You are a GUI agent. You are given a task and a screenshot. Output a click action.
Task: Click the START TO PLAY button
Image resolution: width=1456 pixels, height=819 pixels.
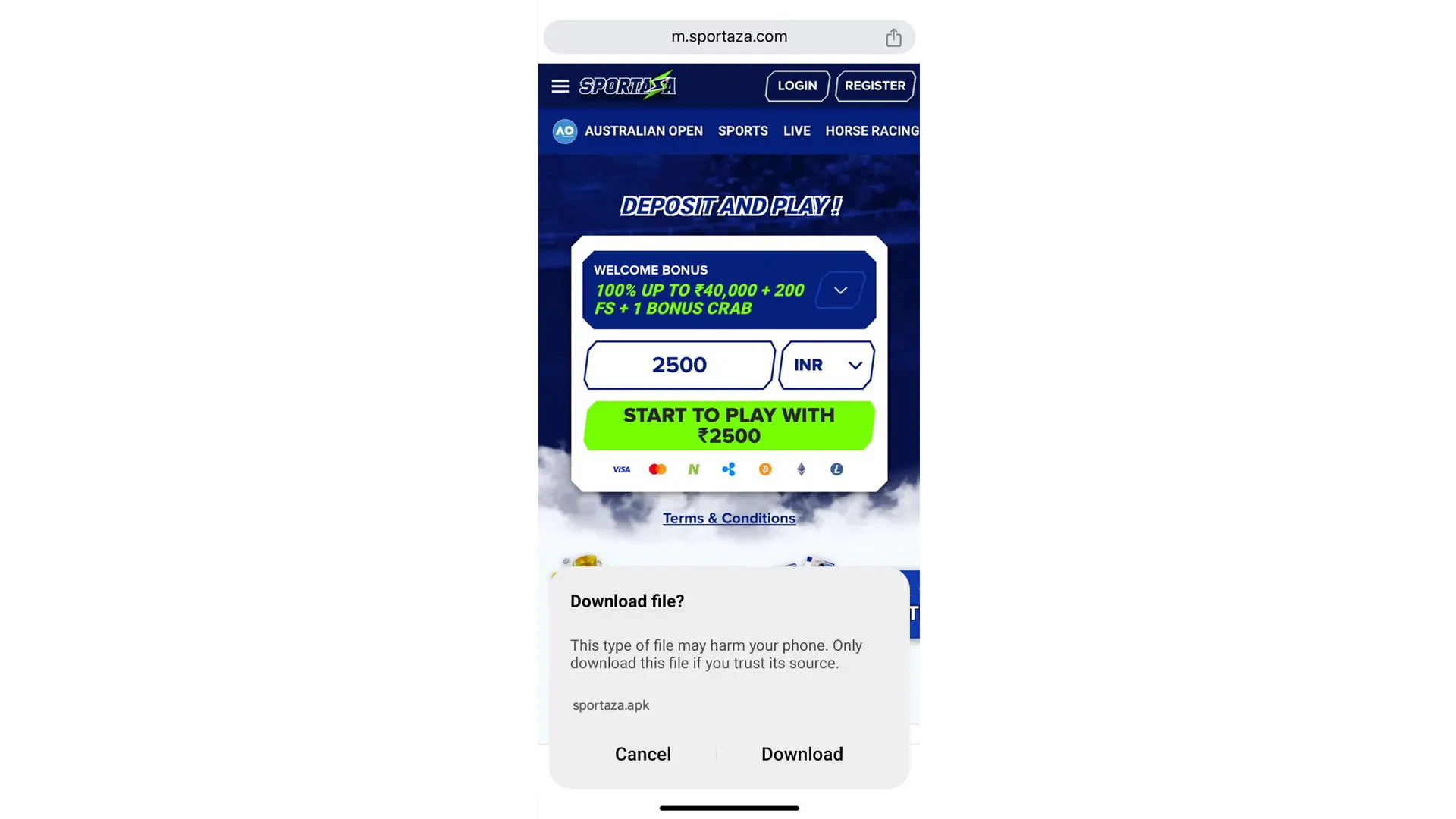pos(729,425)
